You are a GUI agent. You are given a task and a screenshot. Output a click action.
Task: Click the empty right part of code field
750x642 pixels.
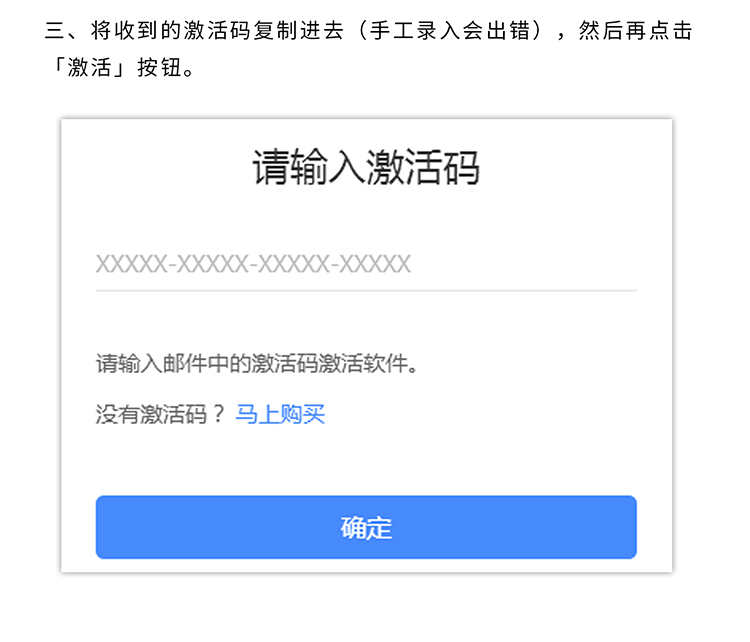pos(524,264)
